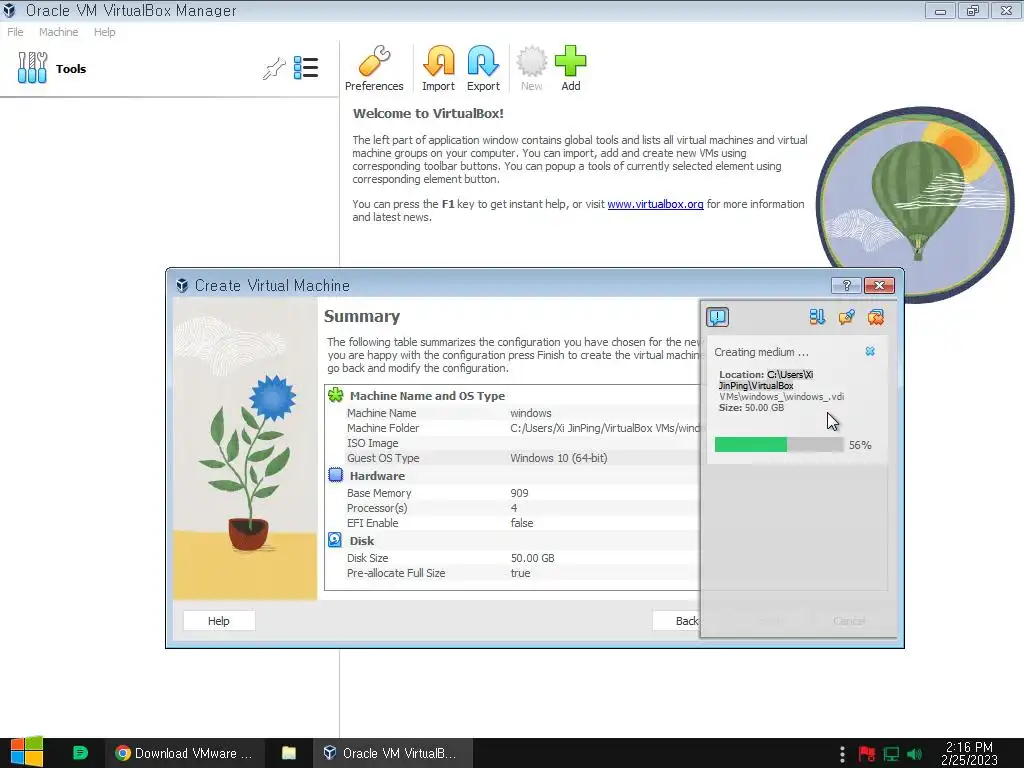Click the 'Windows 10 (64-bit)' guest OS value
Image resolution: width=1024 pixels, height=768 pixels.
[x=558, y=458]
